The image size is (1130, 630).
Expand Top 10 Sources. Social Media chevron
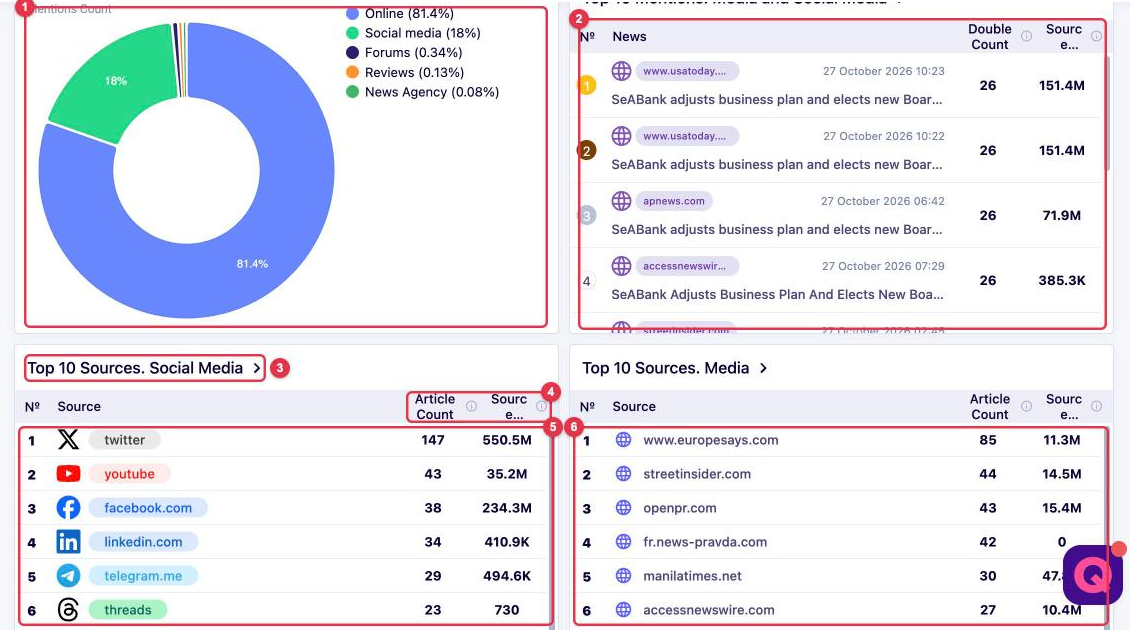257,368
